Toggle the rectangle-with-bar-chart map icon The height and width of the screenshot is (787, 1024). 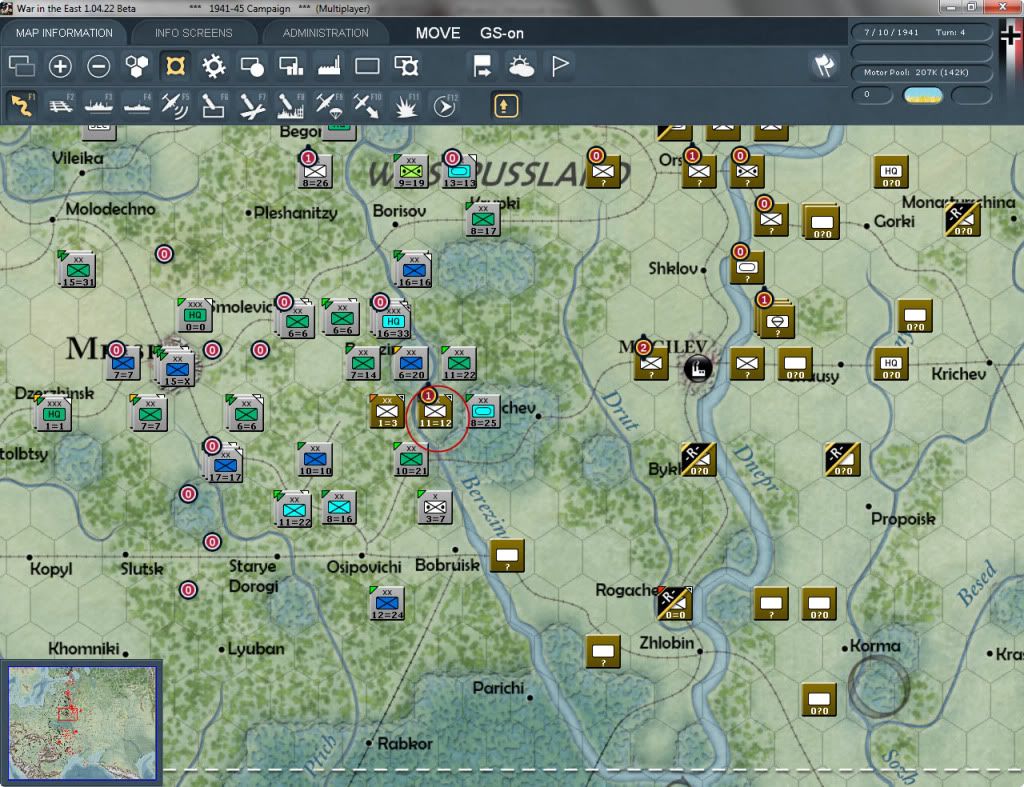pos(291,66)
